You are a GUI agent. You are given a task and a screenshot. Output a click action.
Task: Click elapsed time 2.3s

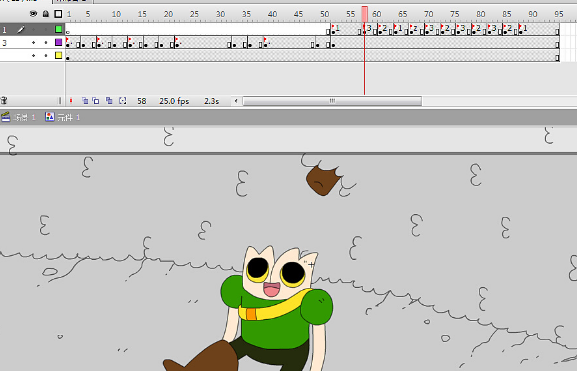212,101
